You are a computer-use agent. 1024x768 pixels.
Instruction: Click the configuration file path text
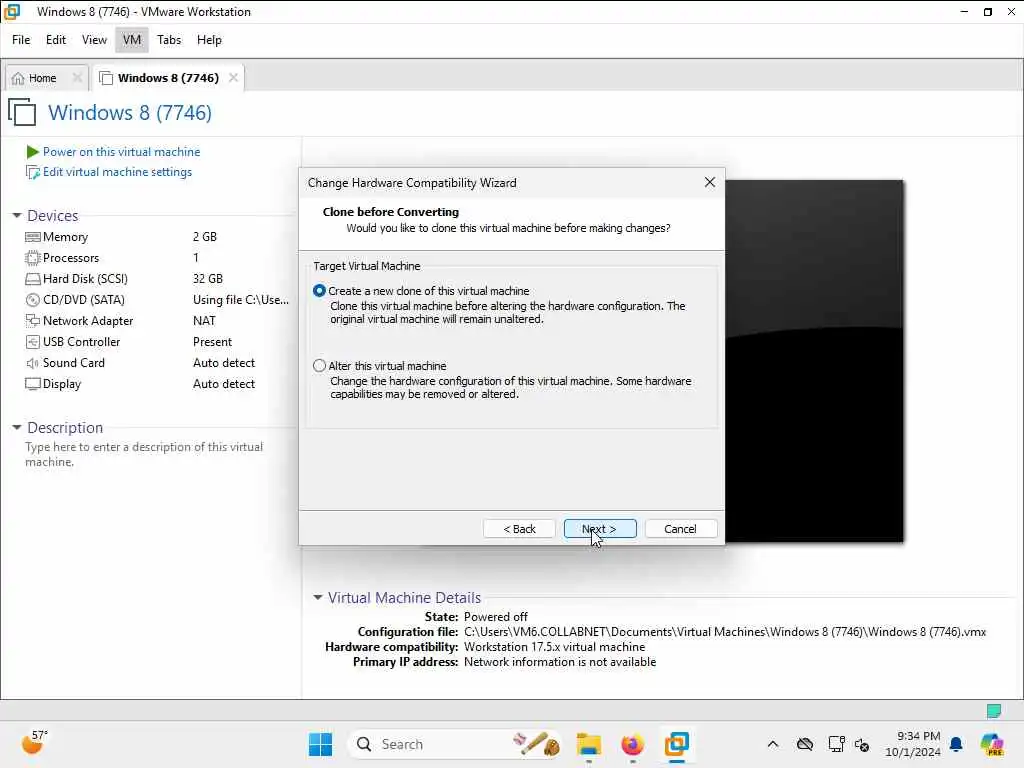tap(725, 632)
